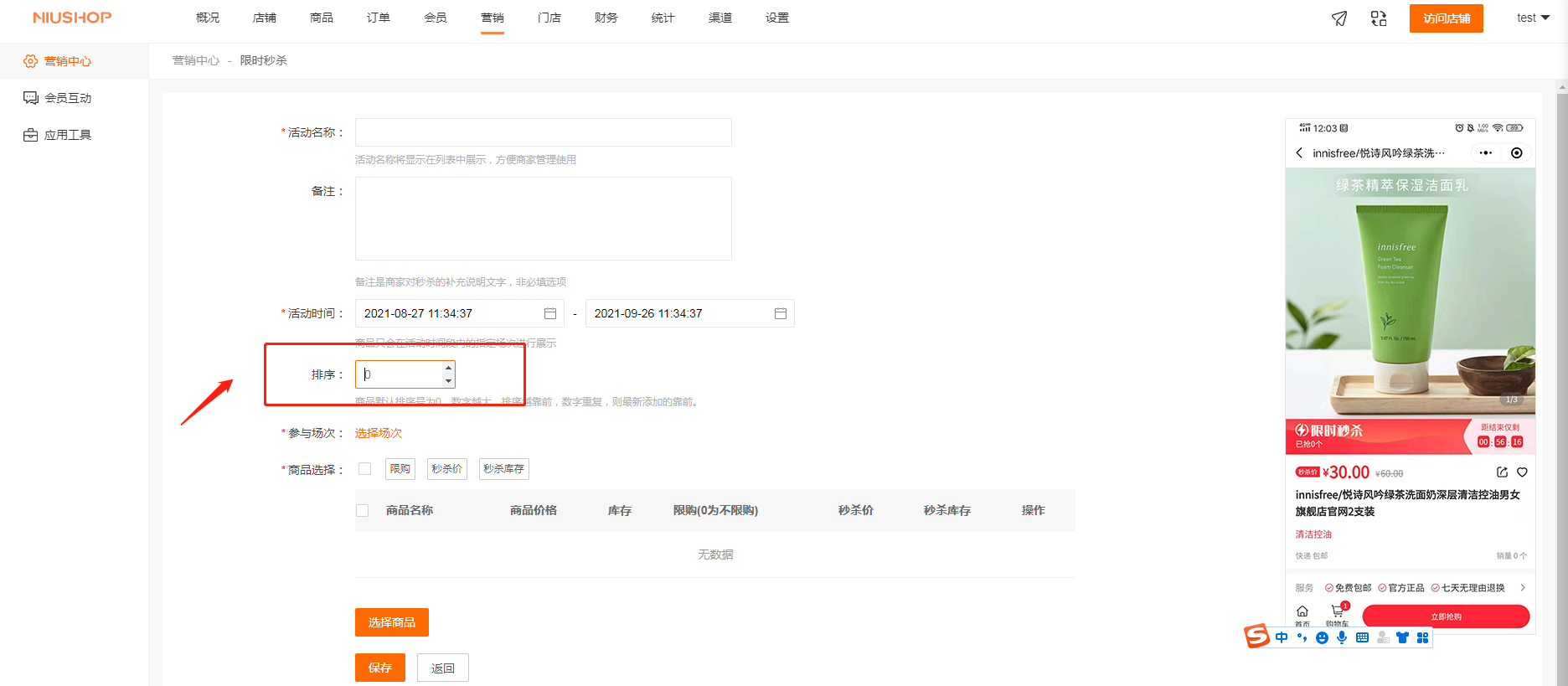Image resolution: width=1568 pixels, height=686 pixels.
Task: Click the 保存 button
Action: (x=380, y=668)
